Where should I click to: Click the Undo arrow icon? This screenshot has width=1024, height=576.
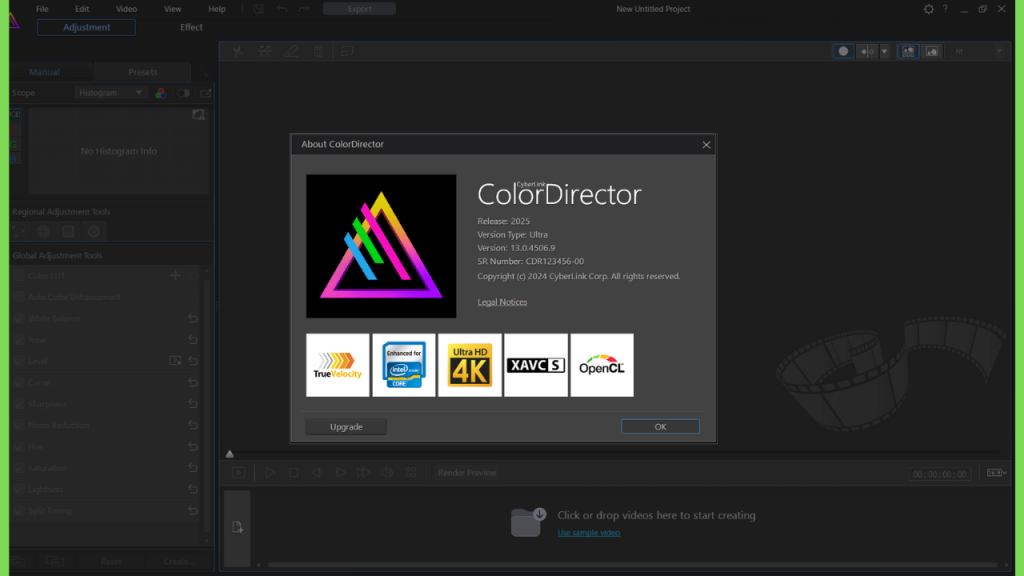(x=281, y=8)
